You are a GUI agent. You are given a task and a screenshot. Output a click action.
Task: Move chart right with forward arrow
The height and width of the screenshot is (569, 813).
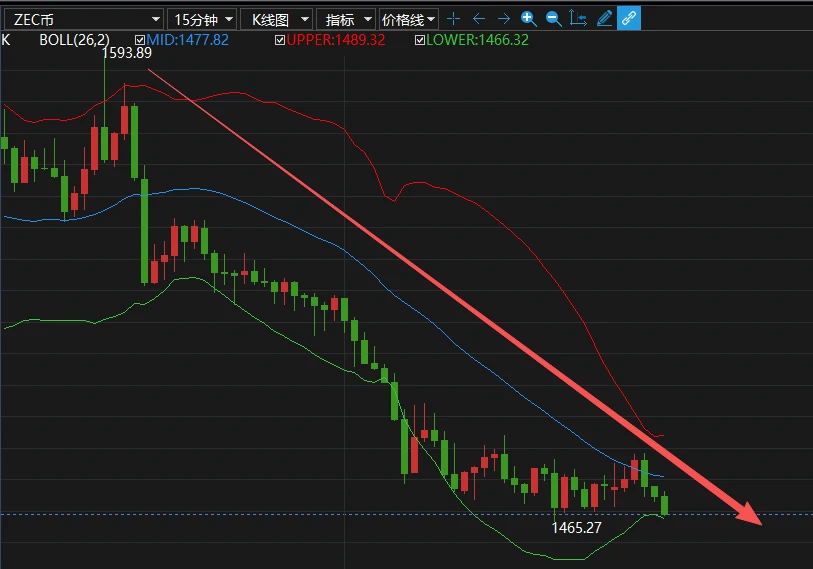(503, 19)
